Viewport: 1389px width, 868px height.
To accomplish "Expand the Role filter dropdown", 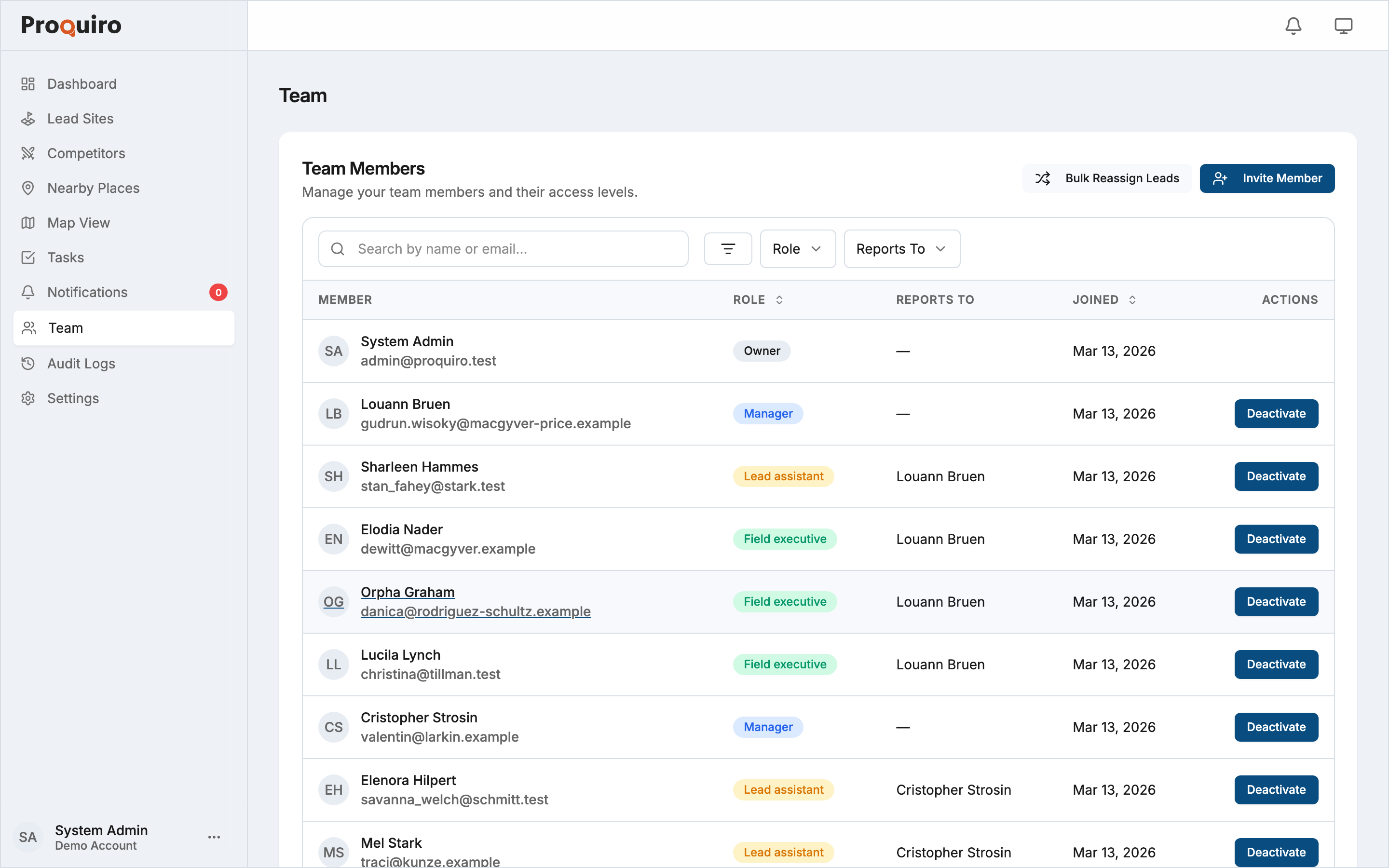I will 797,248.
